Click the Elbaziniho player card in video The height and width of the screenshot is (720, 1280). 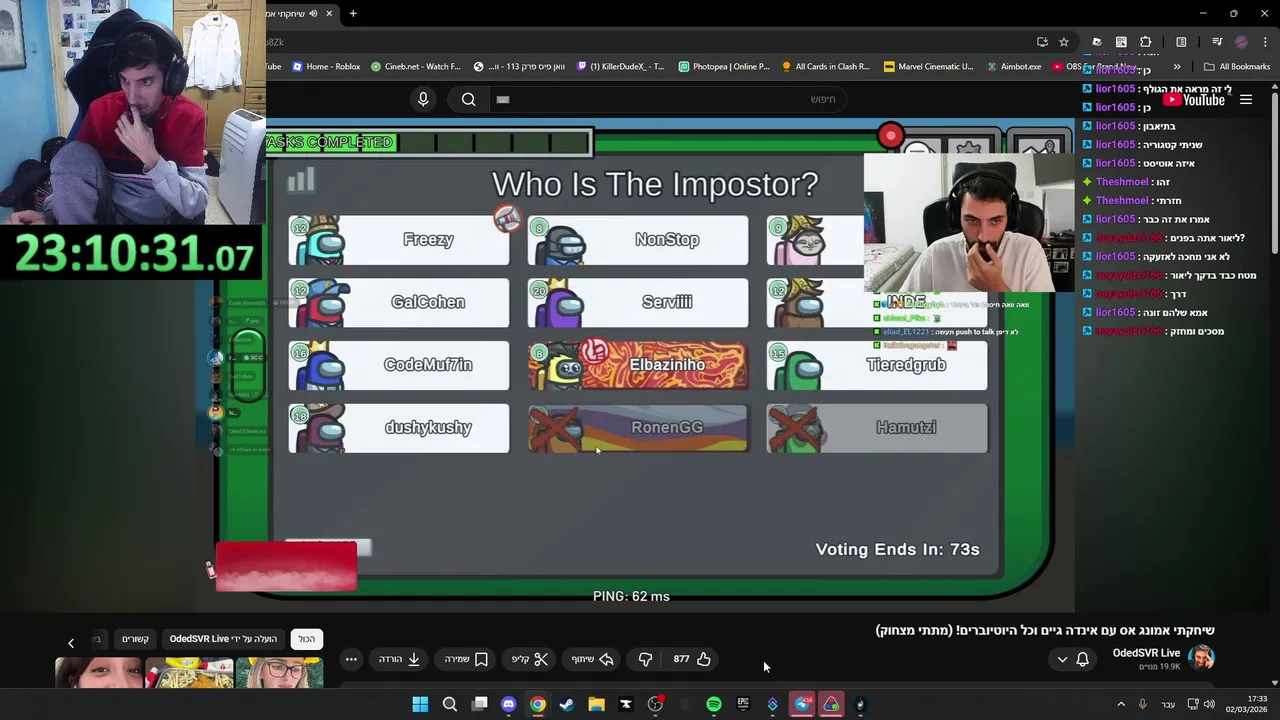click(638, 365)
